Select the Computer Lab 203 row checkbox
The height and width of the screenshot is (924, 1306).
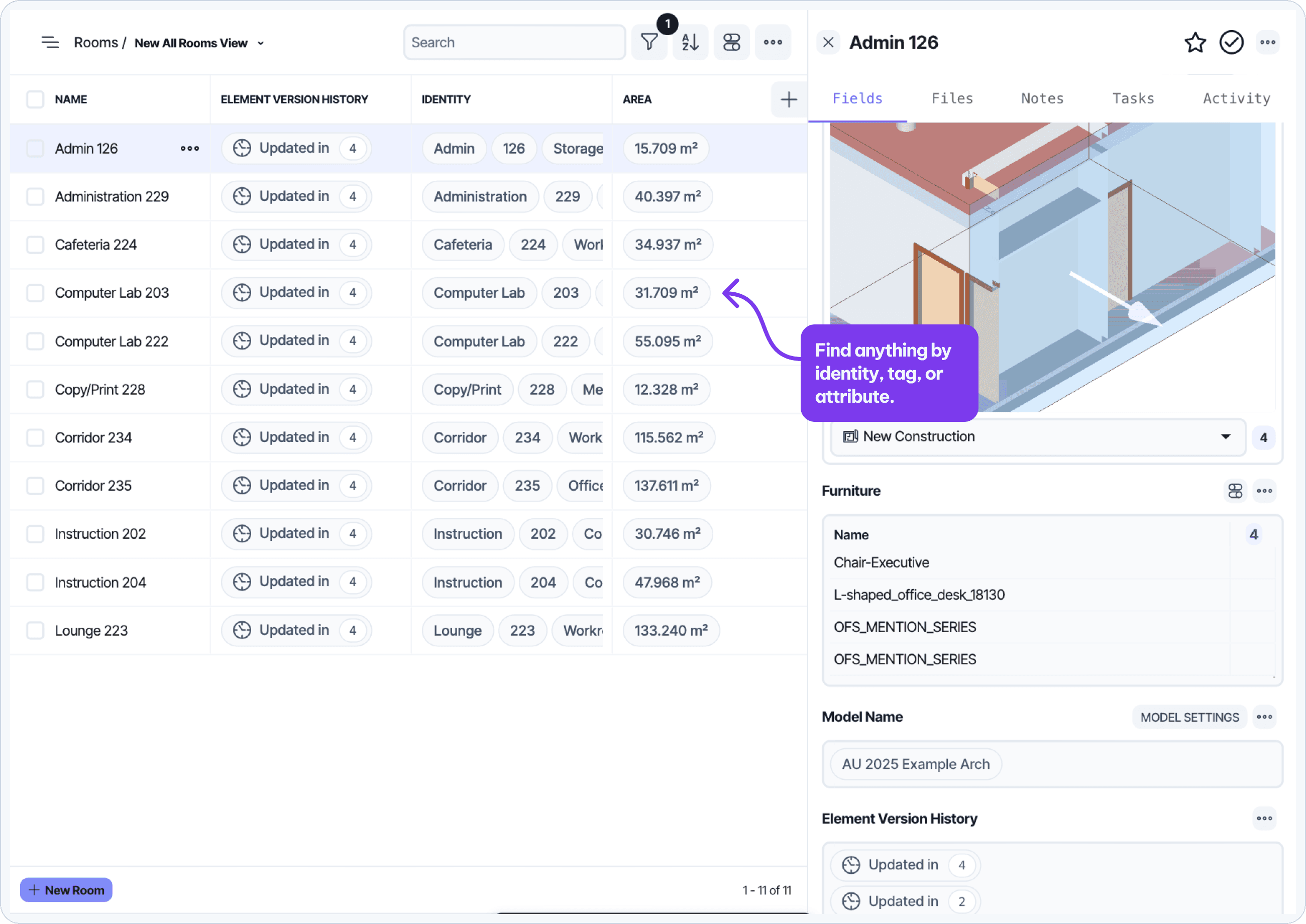35,292
